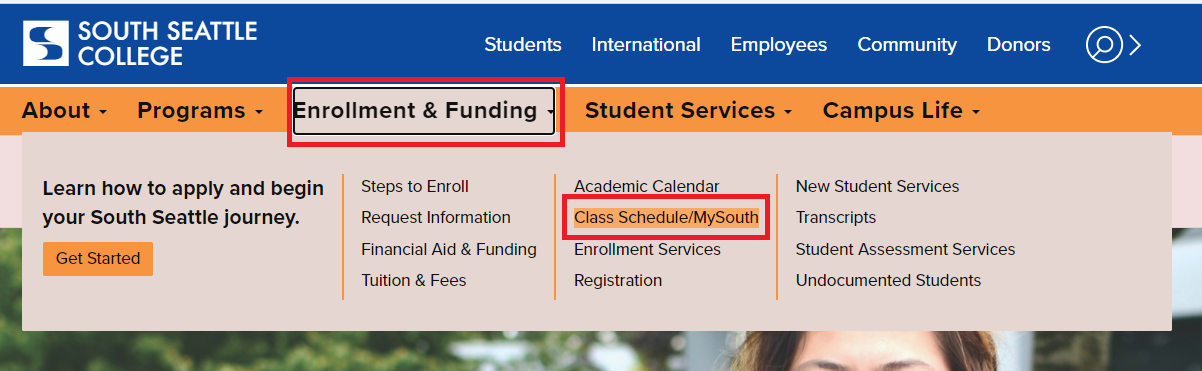Open the Campus Life dropdown

[901, 111]
